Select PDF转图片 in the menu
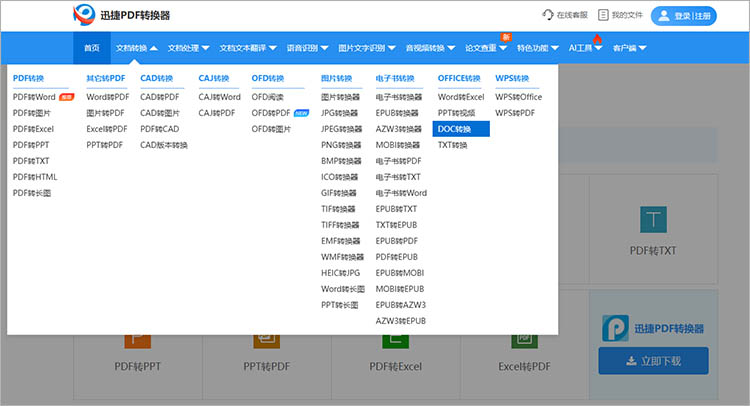Viewport: 750px width, 406px height. (x=32, y=113)
